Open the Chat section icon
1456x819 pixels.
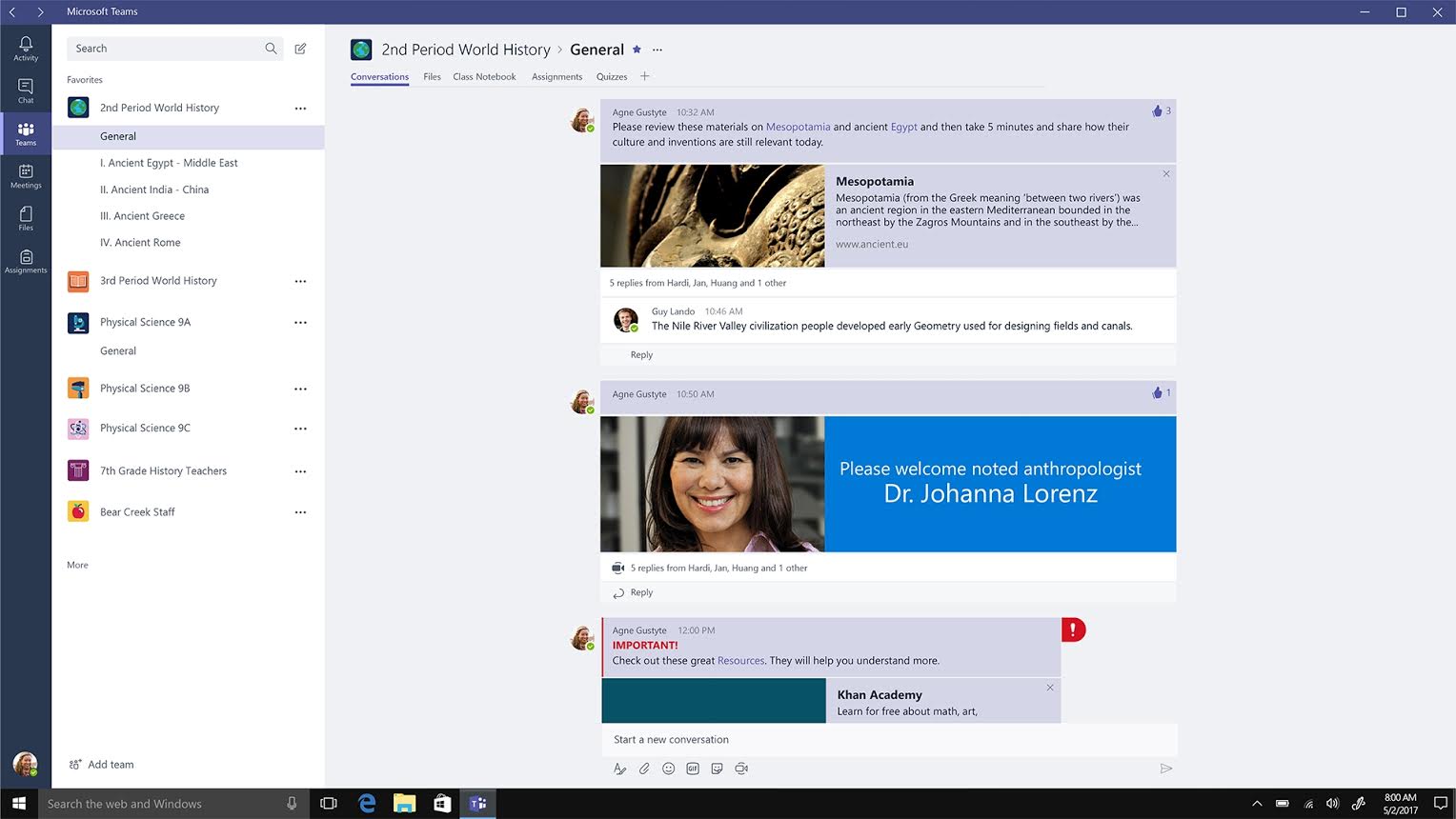[26, 90]
